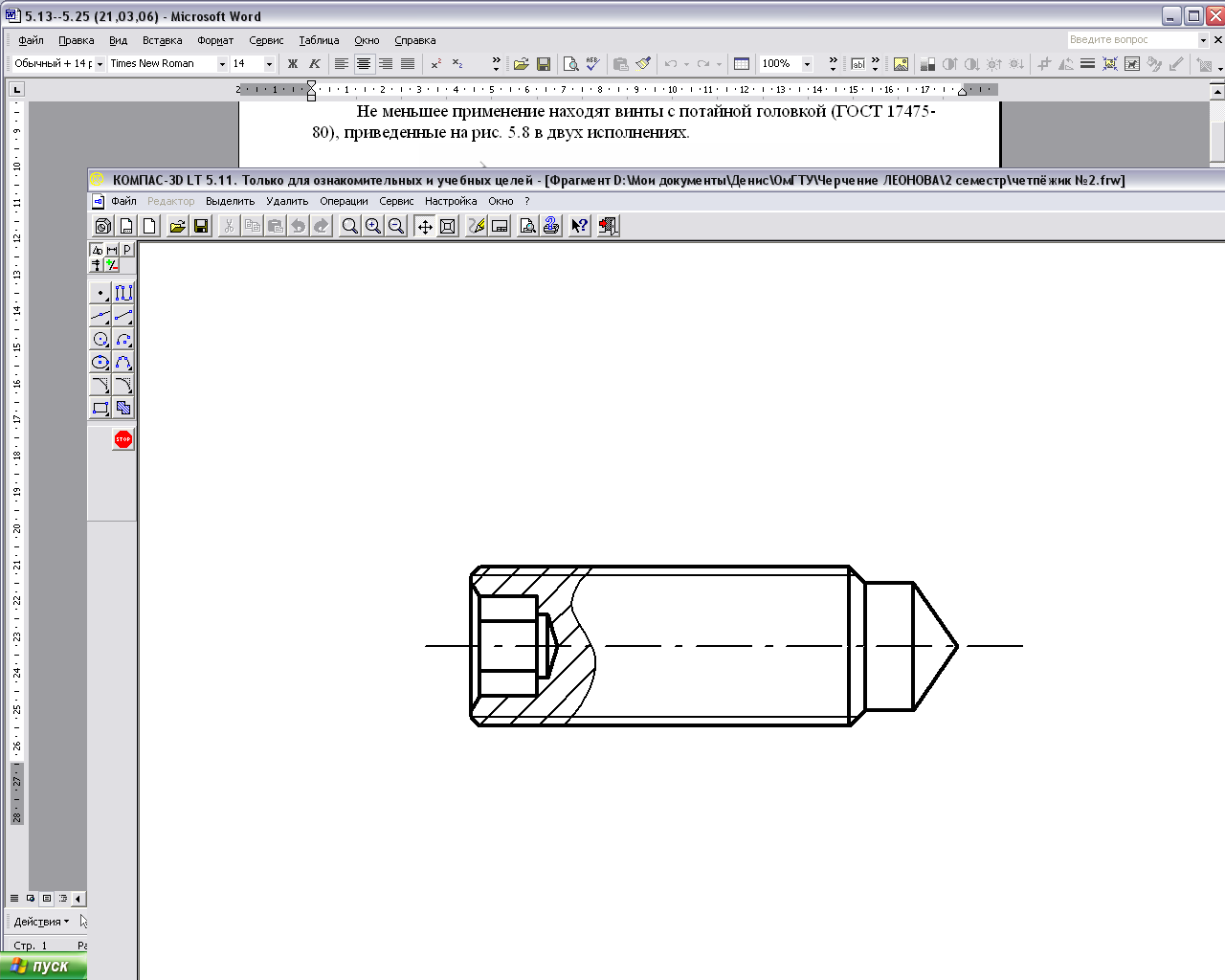Expand the Word standard toolbar options chevron

(833, 64)
